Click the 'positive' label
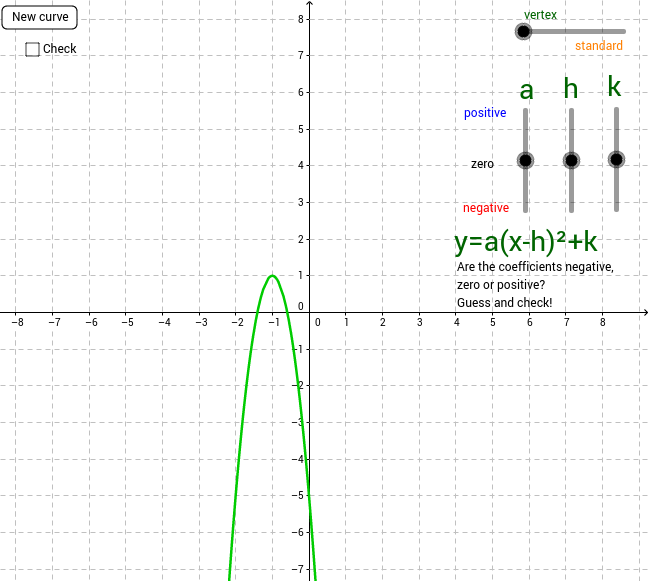Image resolution: width=648 pixels, height=581 pixels. click(x=485, y=113)
